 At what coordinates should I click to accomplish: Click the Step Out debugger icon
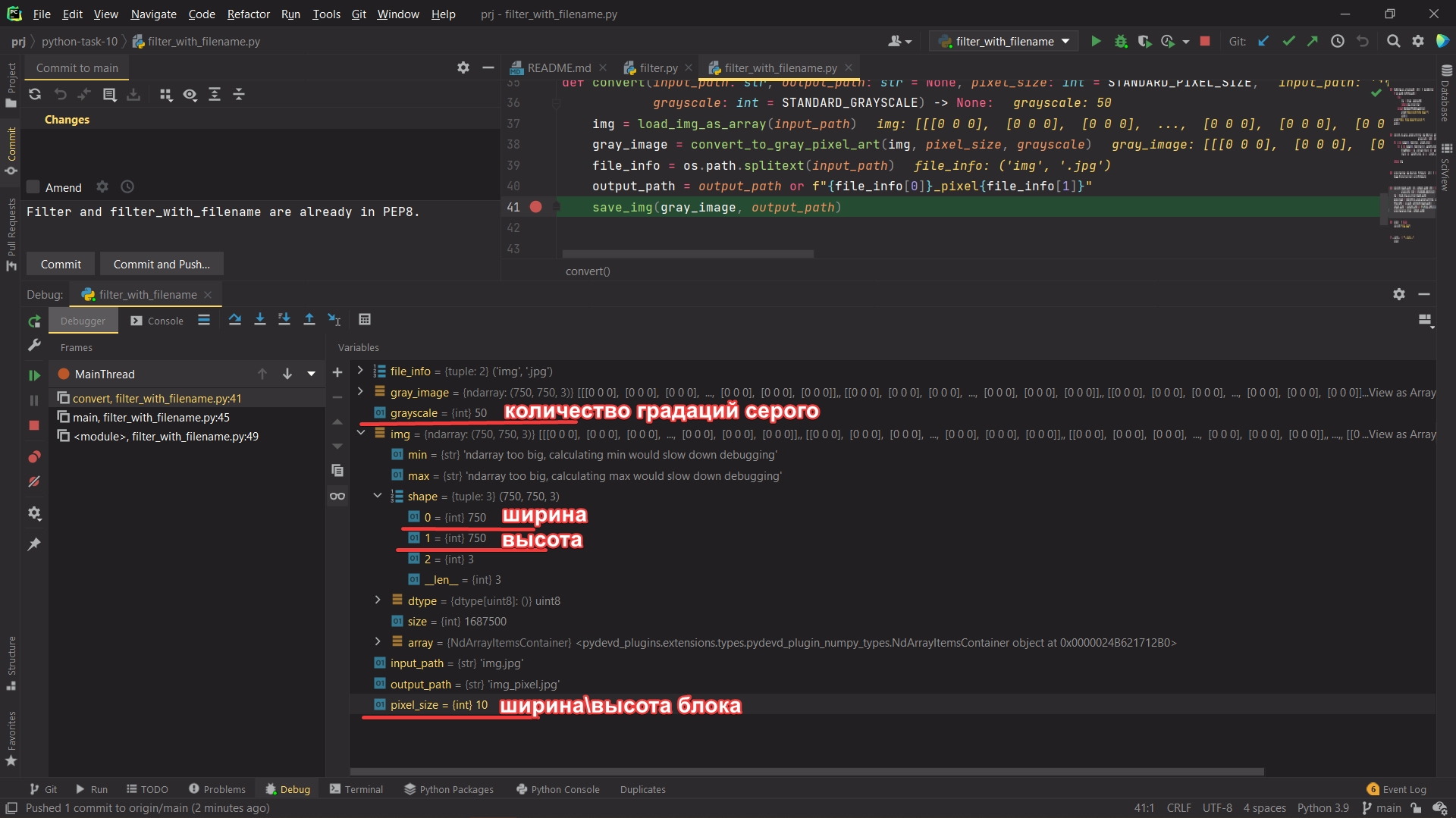309,319
